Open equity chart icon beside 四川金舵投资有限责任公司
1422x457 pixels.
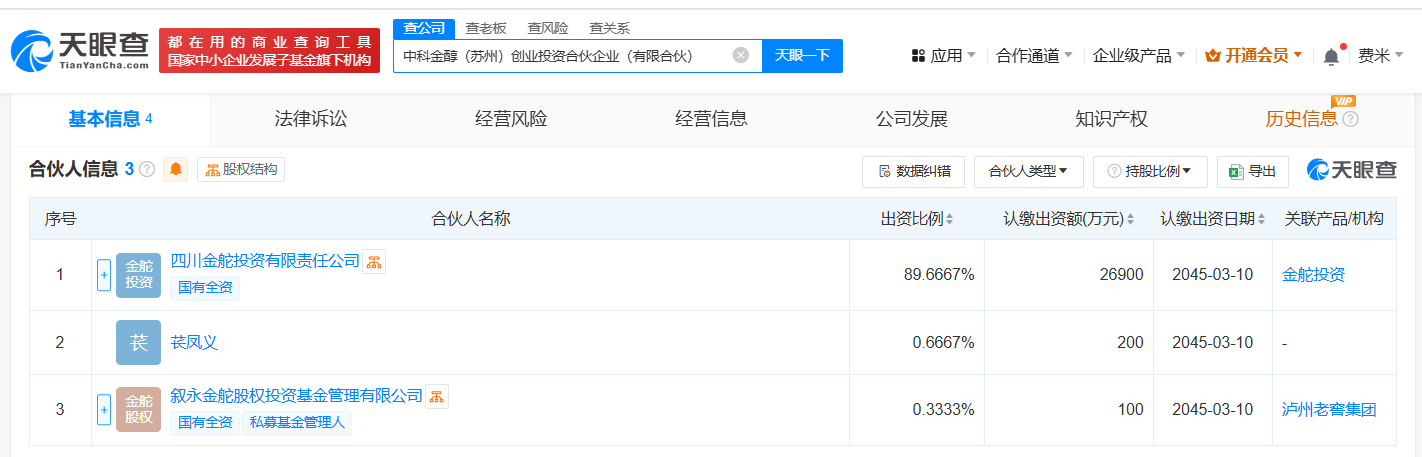coord(374,262)
